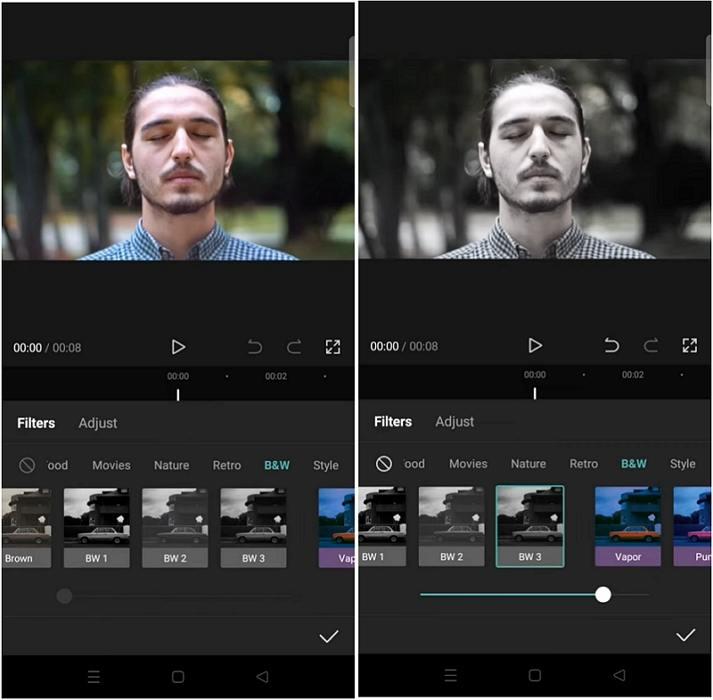Pick the BW 3 filter in the left screen
Viewport: 713px width, 700px height.
pyautogui.click(x=254, y=527)
